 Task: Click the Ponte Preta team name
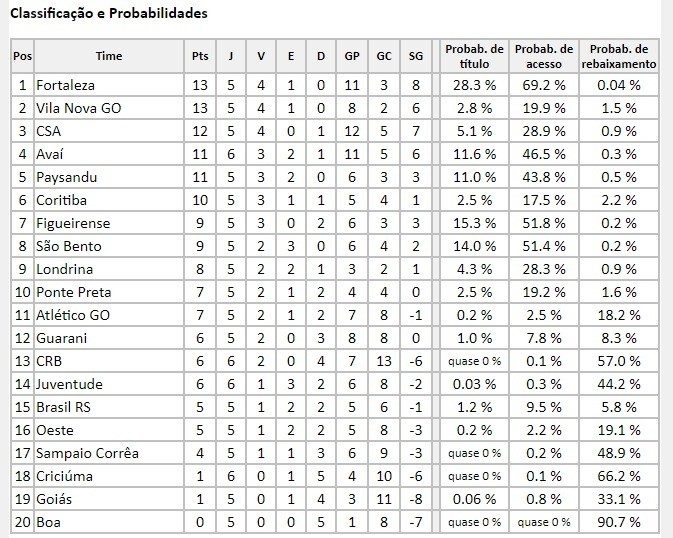click(x=74, y=292)
